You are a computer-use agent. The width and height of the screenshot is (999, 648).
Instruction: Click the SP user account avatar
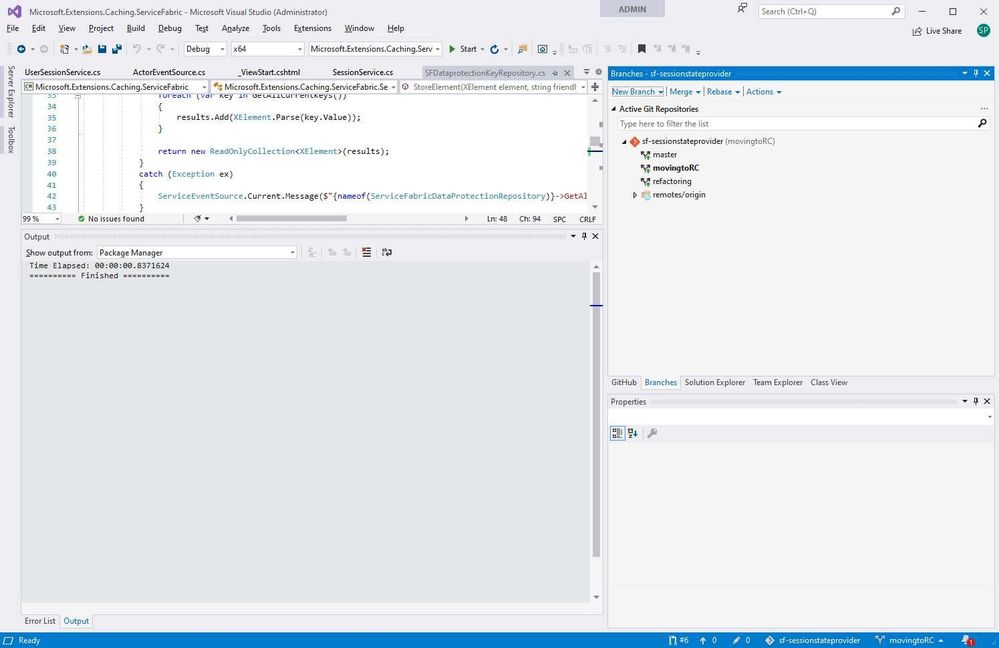coord(983,31)
